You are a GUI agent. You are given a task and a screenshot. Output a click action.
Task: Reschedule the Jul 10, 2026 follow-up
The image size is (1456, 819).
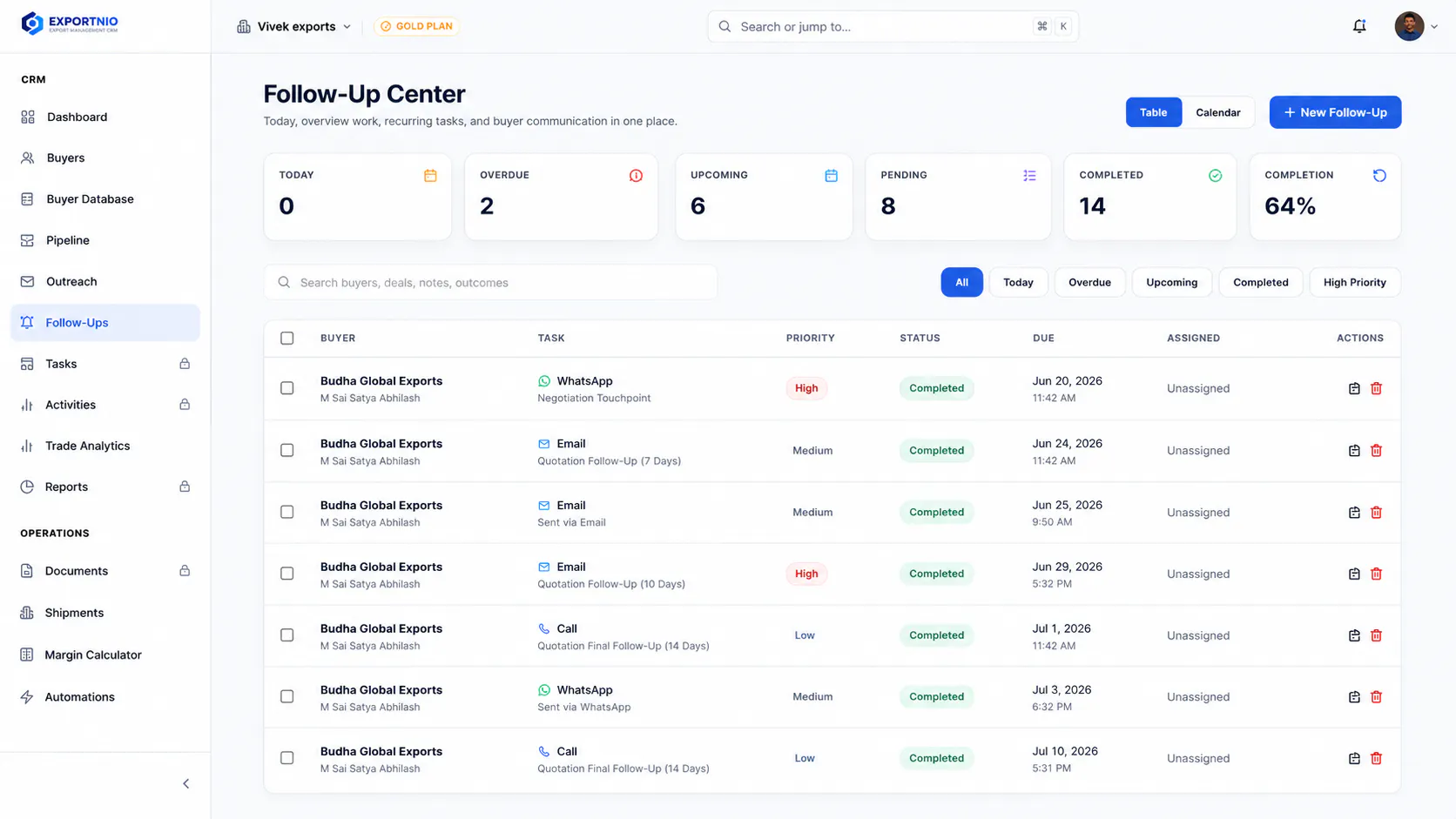pos(1354,759)
